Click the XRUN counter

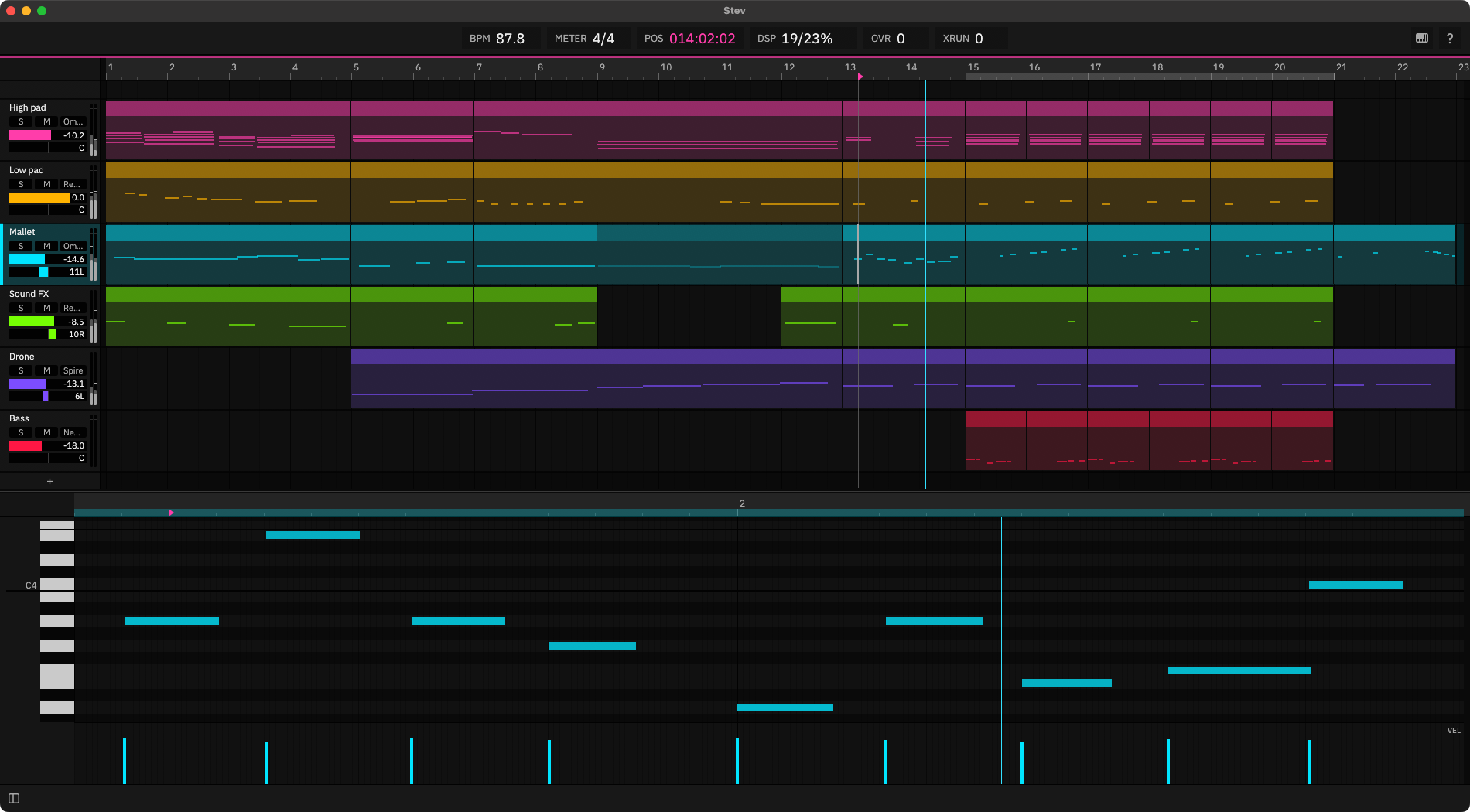coord(971,38)
